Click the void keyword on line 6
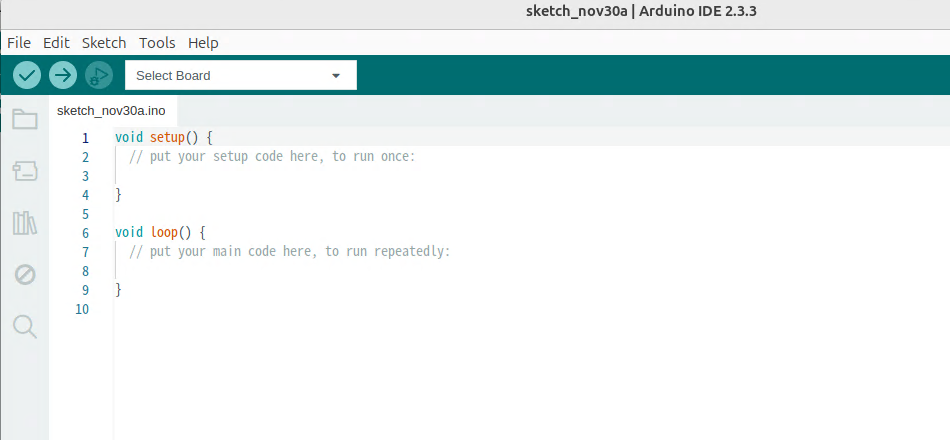Image resolution: width=950 pixels, height=440 pixels. (x=129, y=232)
